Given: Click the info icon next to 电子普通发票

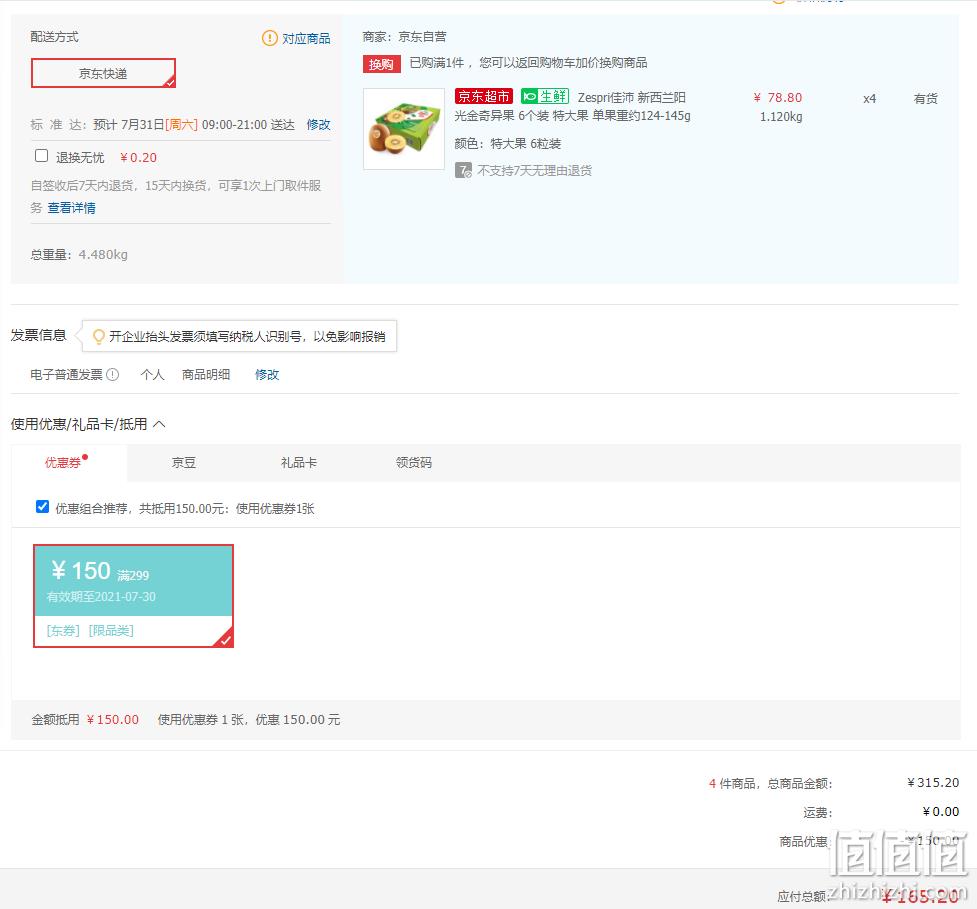Looking at the screenshot, I should pyautogui.click(x=112, y=374).
